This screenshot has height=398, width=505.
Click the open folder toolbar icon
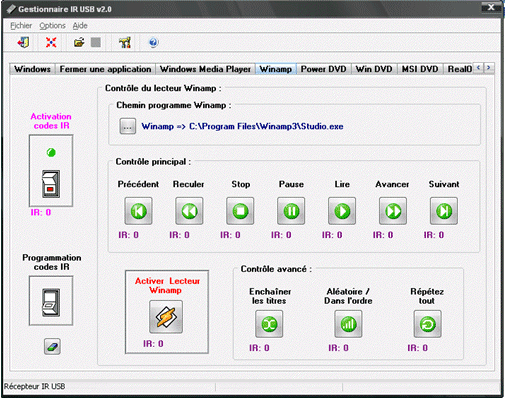[x=79, y=42]
